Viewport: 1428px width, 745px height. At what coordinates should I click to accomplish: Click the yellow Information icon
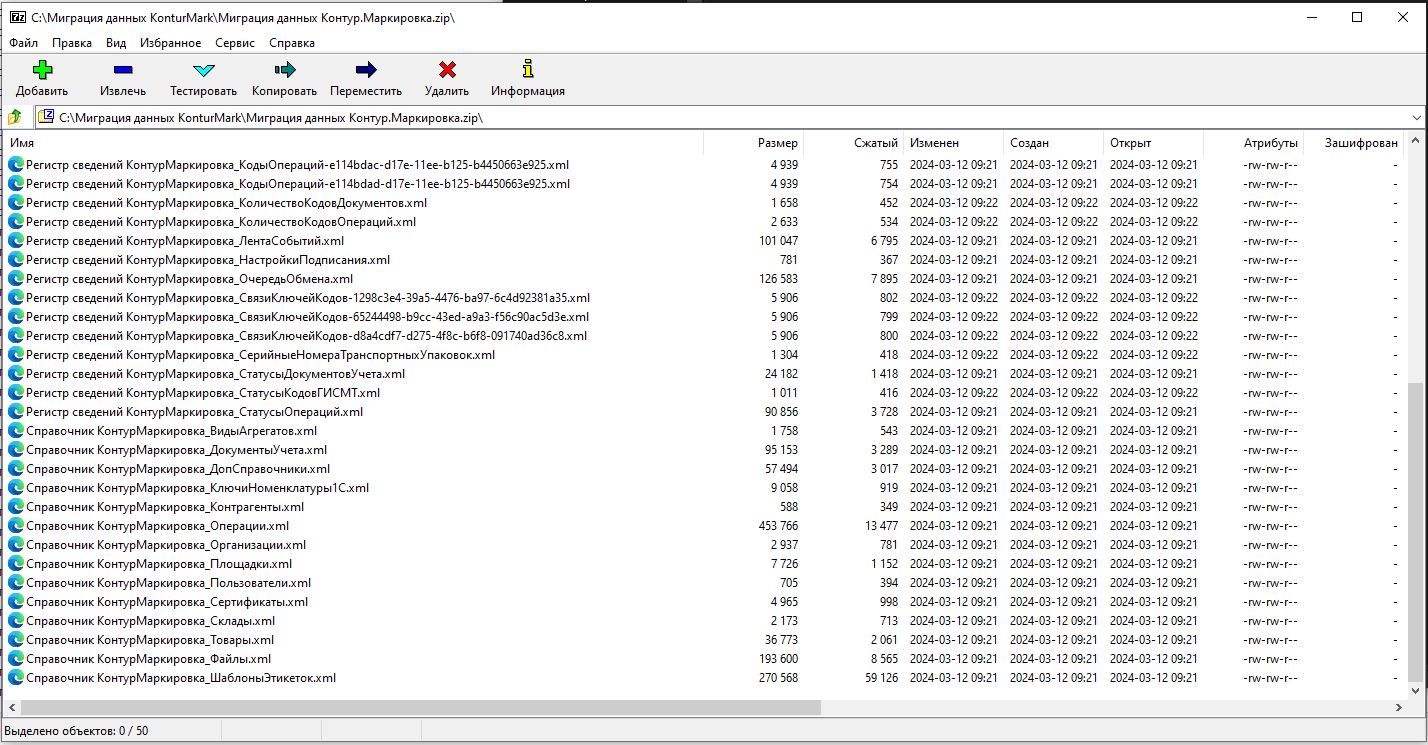(528, 69)
